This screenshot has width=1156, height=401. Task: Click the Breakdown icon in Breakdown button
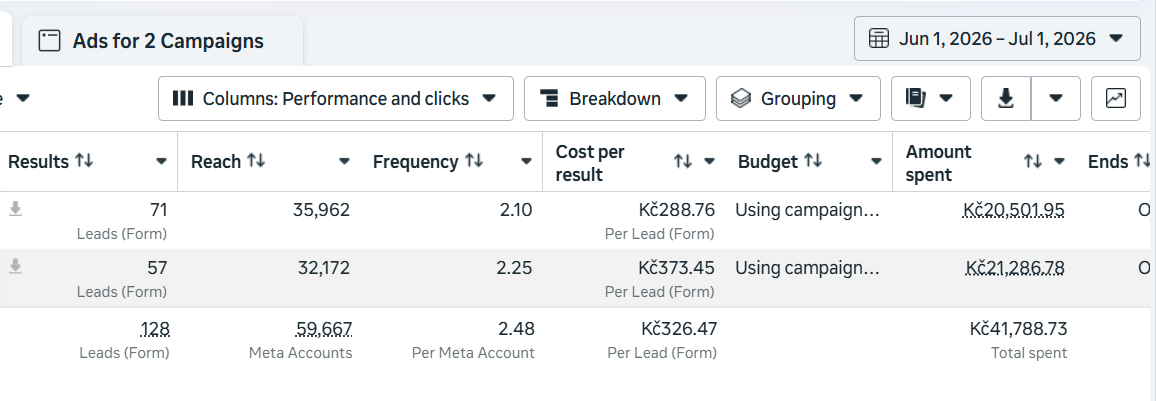[x=549, y=99]
